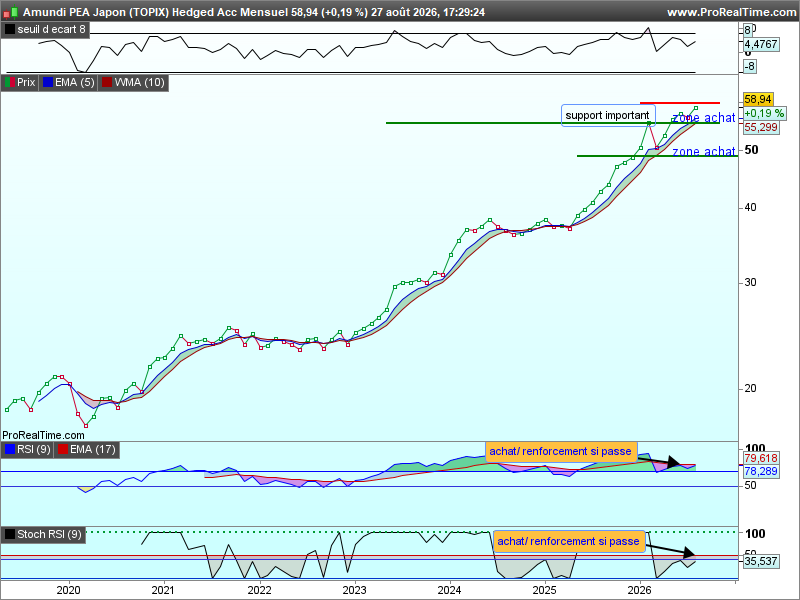The image size is (800, 600).
Task: Select lower 'zone achat' text near 50
Action: tap(704, 152)
